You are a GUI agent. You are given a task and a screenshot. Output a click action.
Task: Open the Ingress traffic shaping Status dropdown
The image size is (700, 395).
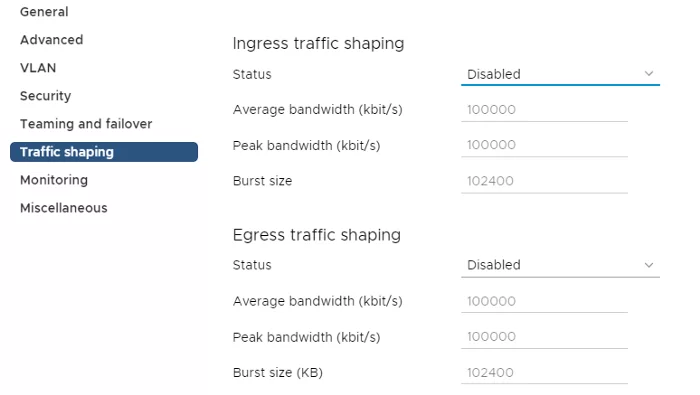coord(560,74)
